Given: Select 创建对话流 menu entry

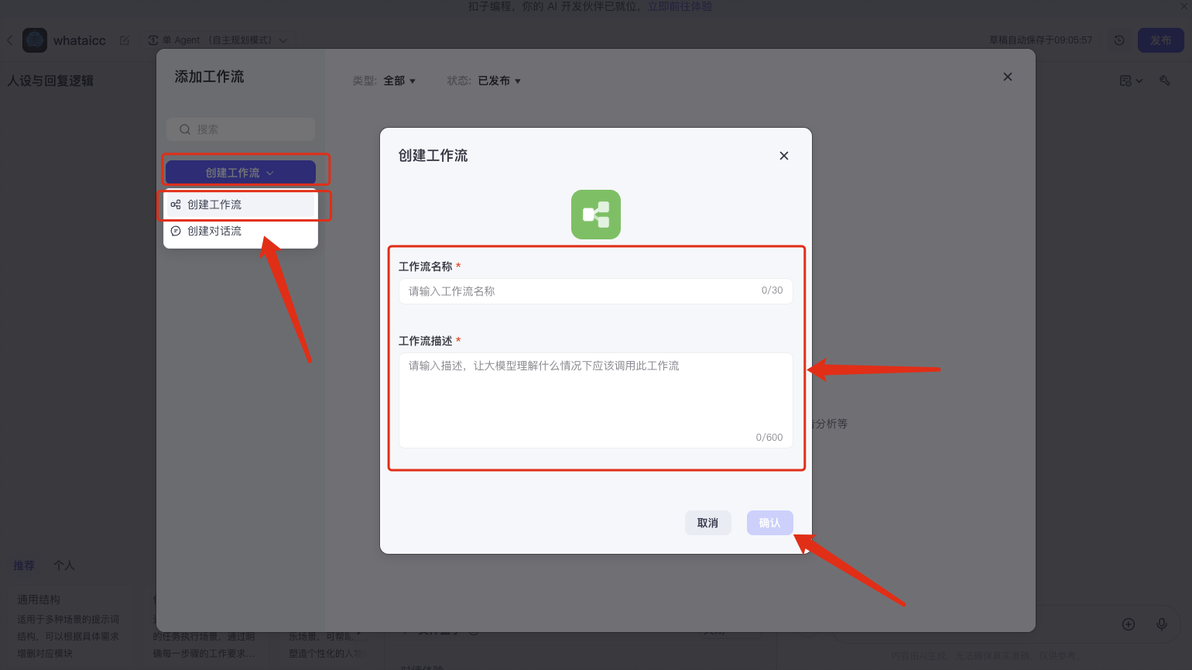Looking at the screenshot, I should (240, 230).
